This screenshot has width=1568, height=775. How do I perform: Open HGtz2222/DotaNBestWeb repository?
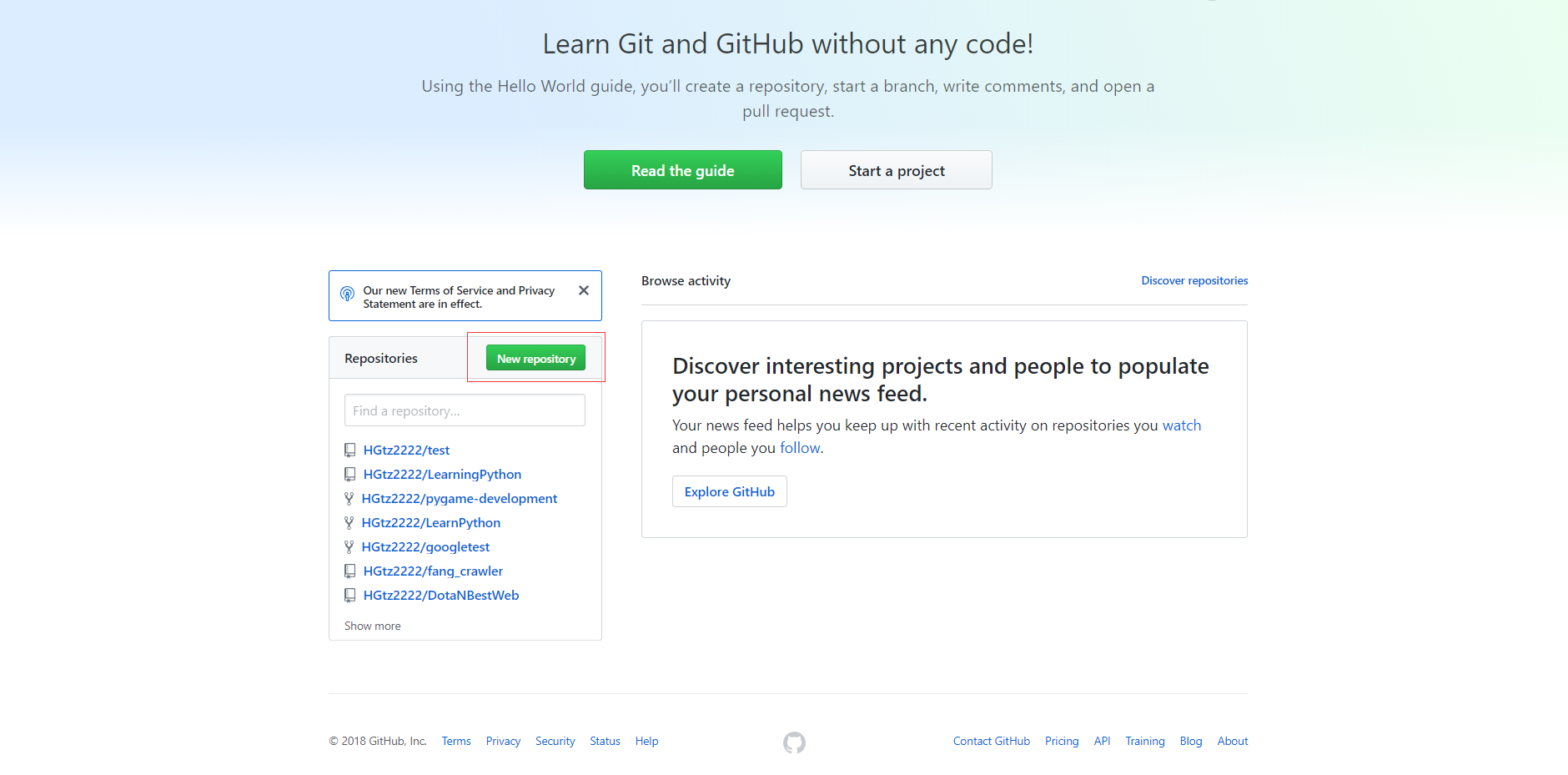coord(441,596)
